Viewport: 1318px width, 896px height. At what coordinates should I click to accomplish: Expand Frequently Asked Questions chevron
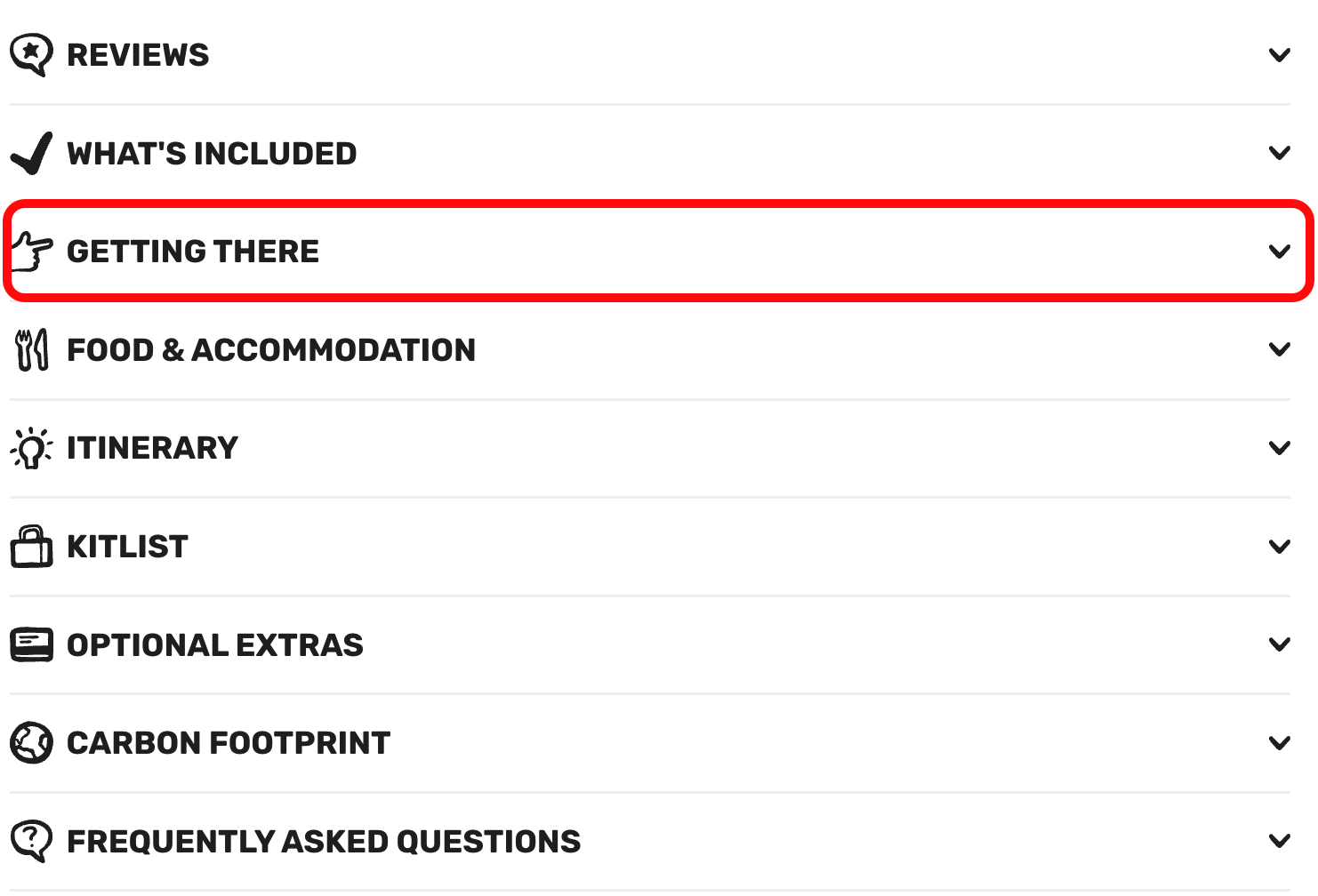tap(1279, 841)
